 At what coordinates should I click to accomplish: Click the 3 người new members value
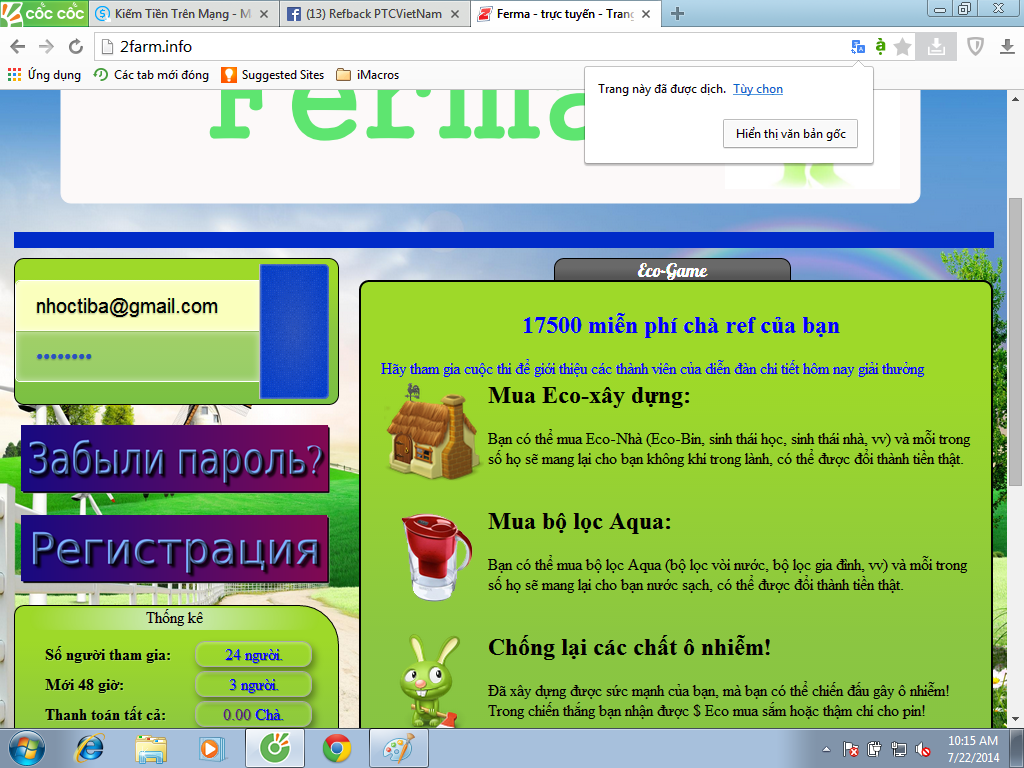tap(253, 685)
